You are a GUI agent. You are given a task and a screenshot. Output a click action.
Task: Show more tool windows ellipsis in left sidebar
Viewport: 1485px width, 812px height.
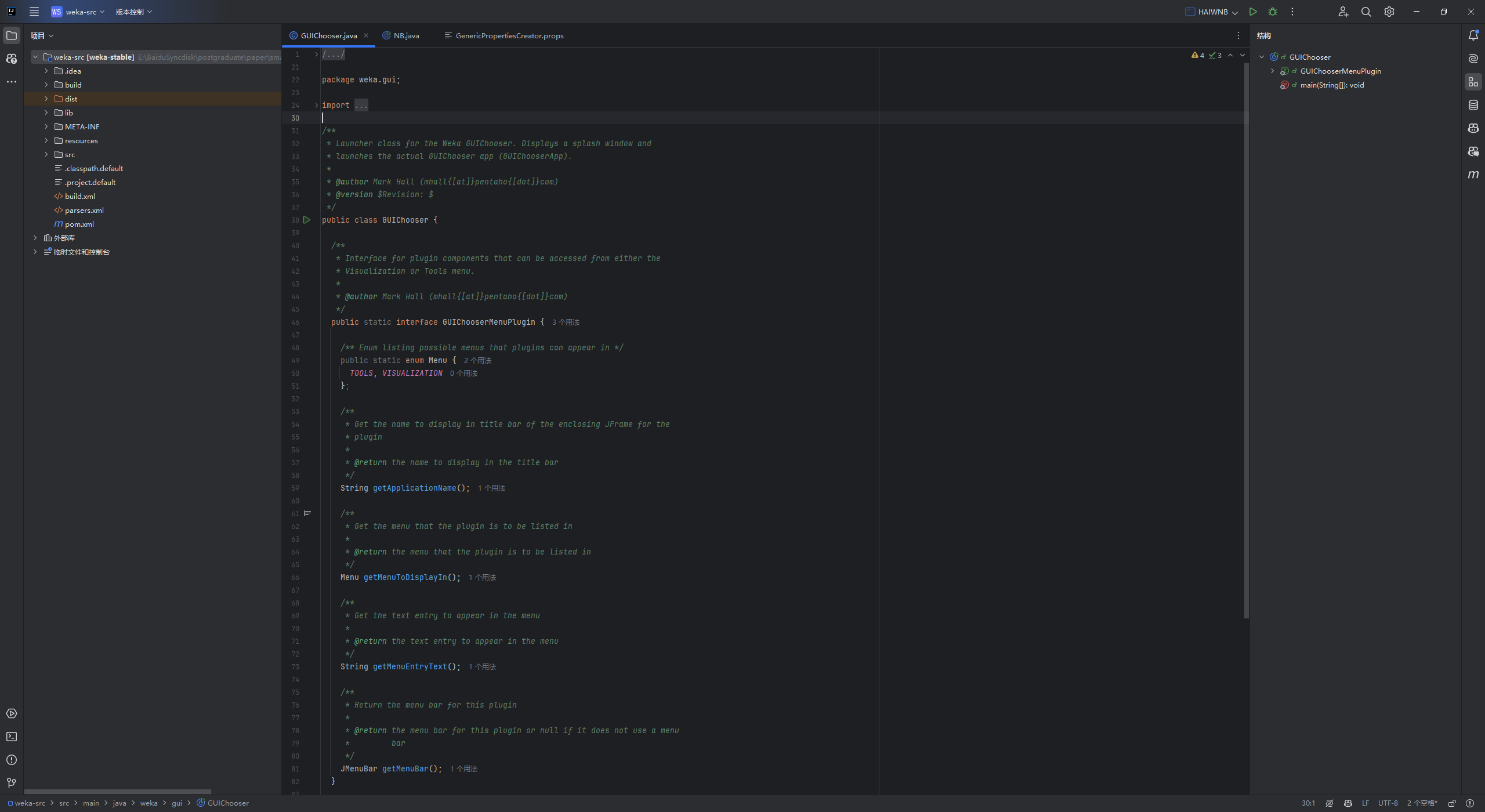coord(12,82)
